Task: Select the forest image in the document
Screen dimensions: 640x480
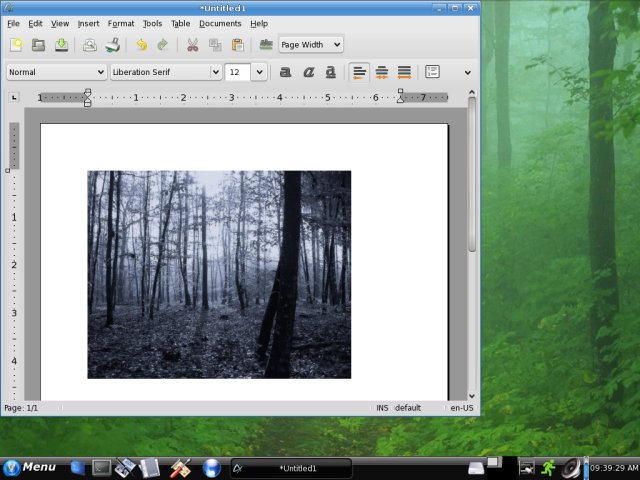Action: pos(219,274)
